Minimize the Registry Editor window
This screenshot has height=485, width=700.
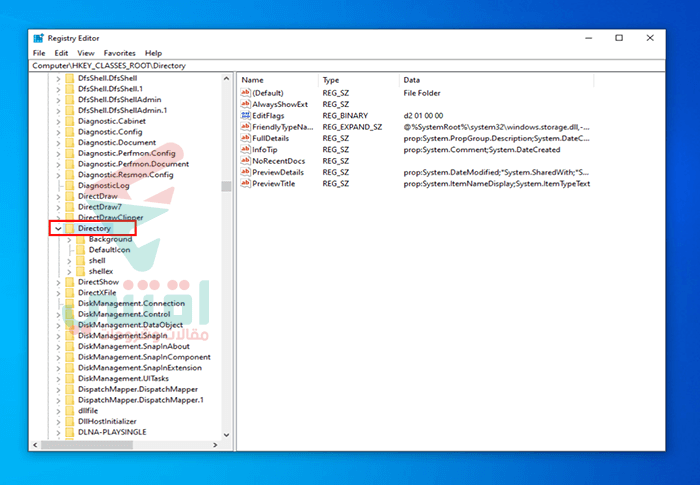(588, 38)
